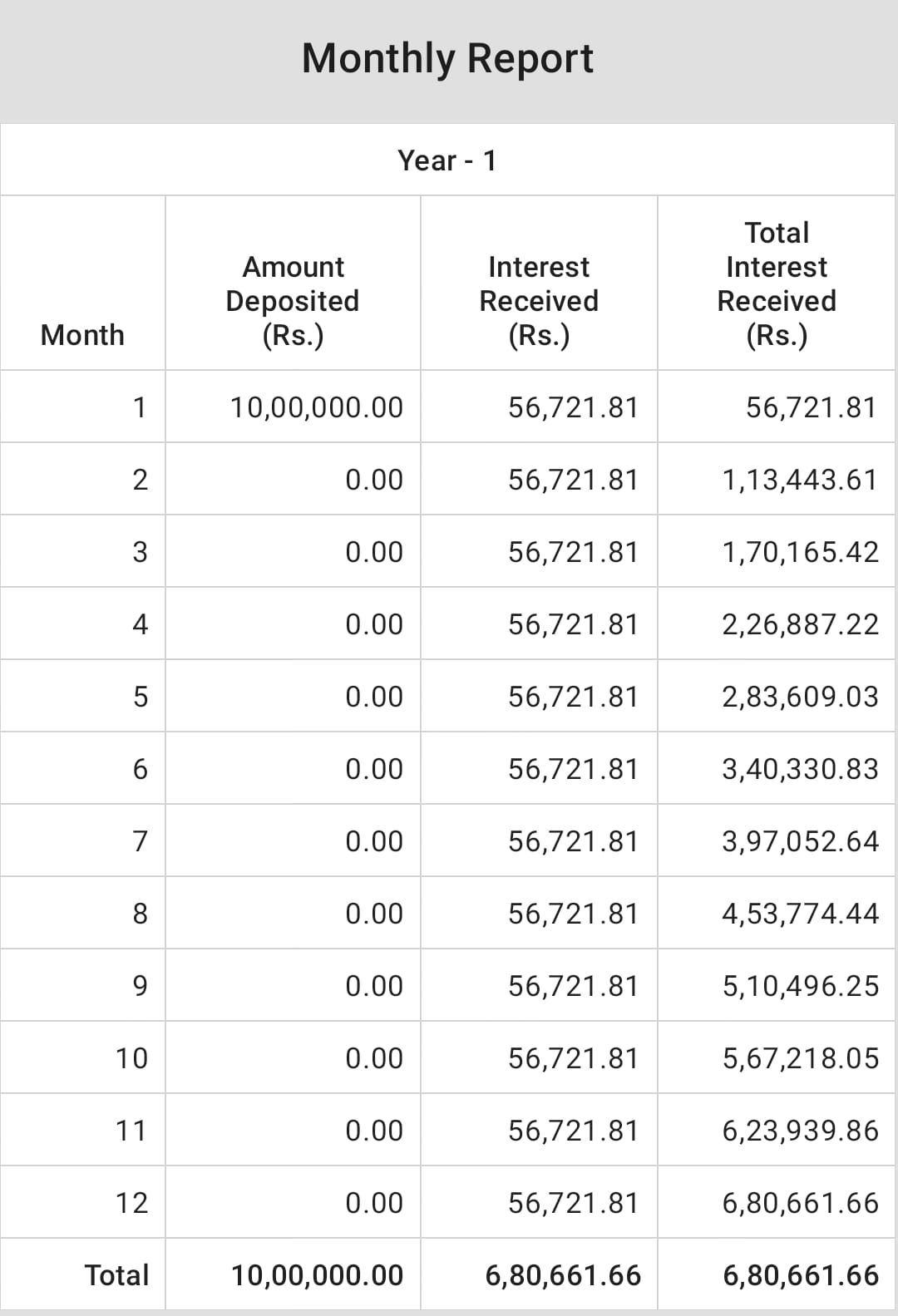Screen dimensions: 898x1316
Task: Select total interest value 1,13,443.61
Action: click(x=799, y=480)
